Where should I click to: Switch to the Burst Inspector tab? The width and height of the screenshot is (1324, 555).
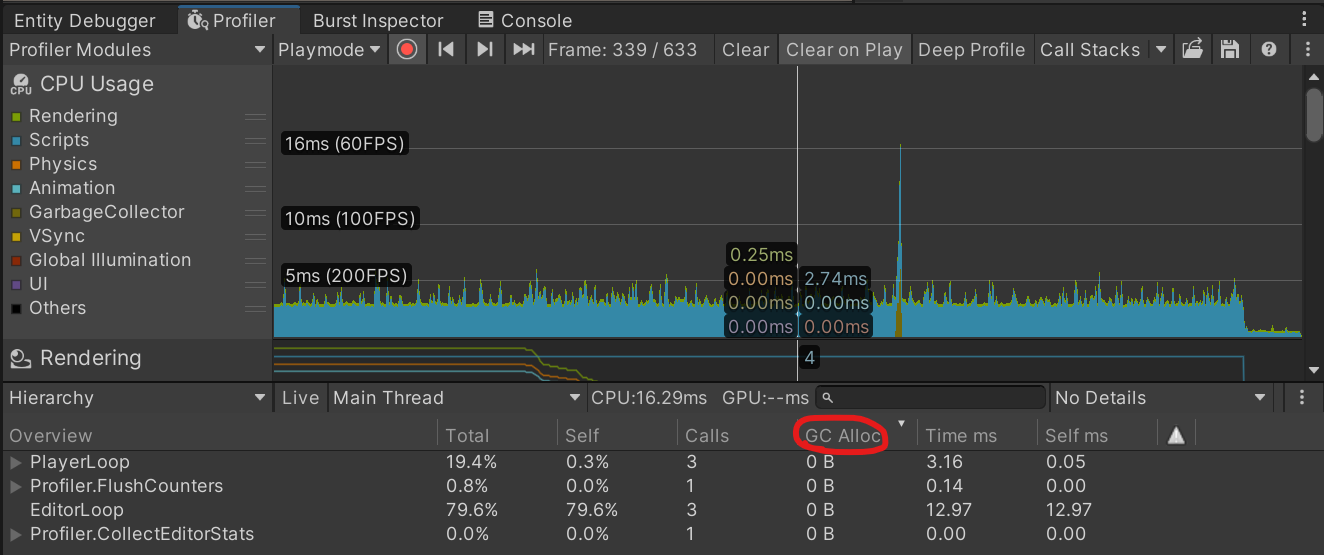[377, 20]
